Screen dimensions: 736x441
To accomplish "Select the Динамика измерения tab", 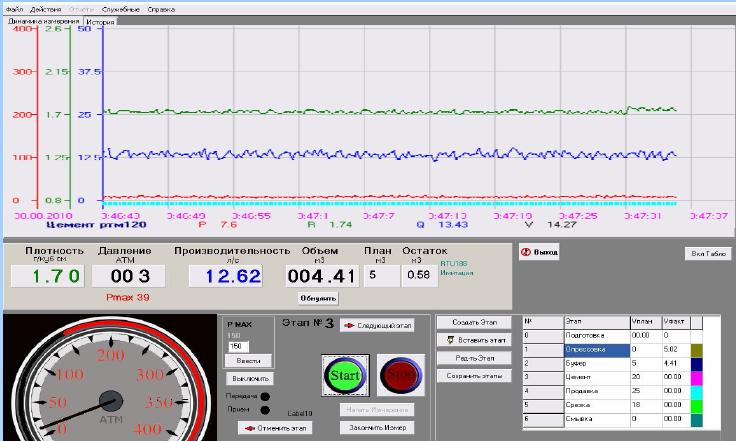I will pyautogui.click(x=44, y=21).
